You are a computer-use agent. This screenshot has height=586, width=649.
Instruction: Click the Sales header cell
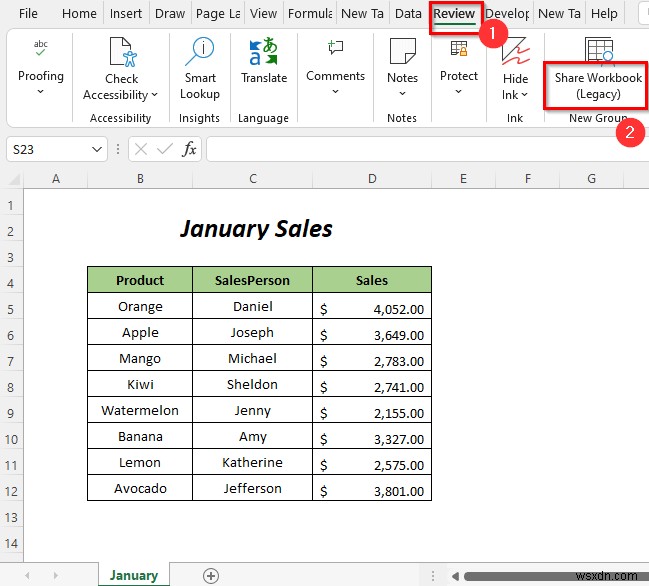[x=372, y=280]
